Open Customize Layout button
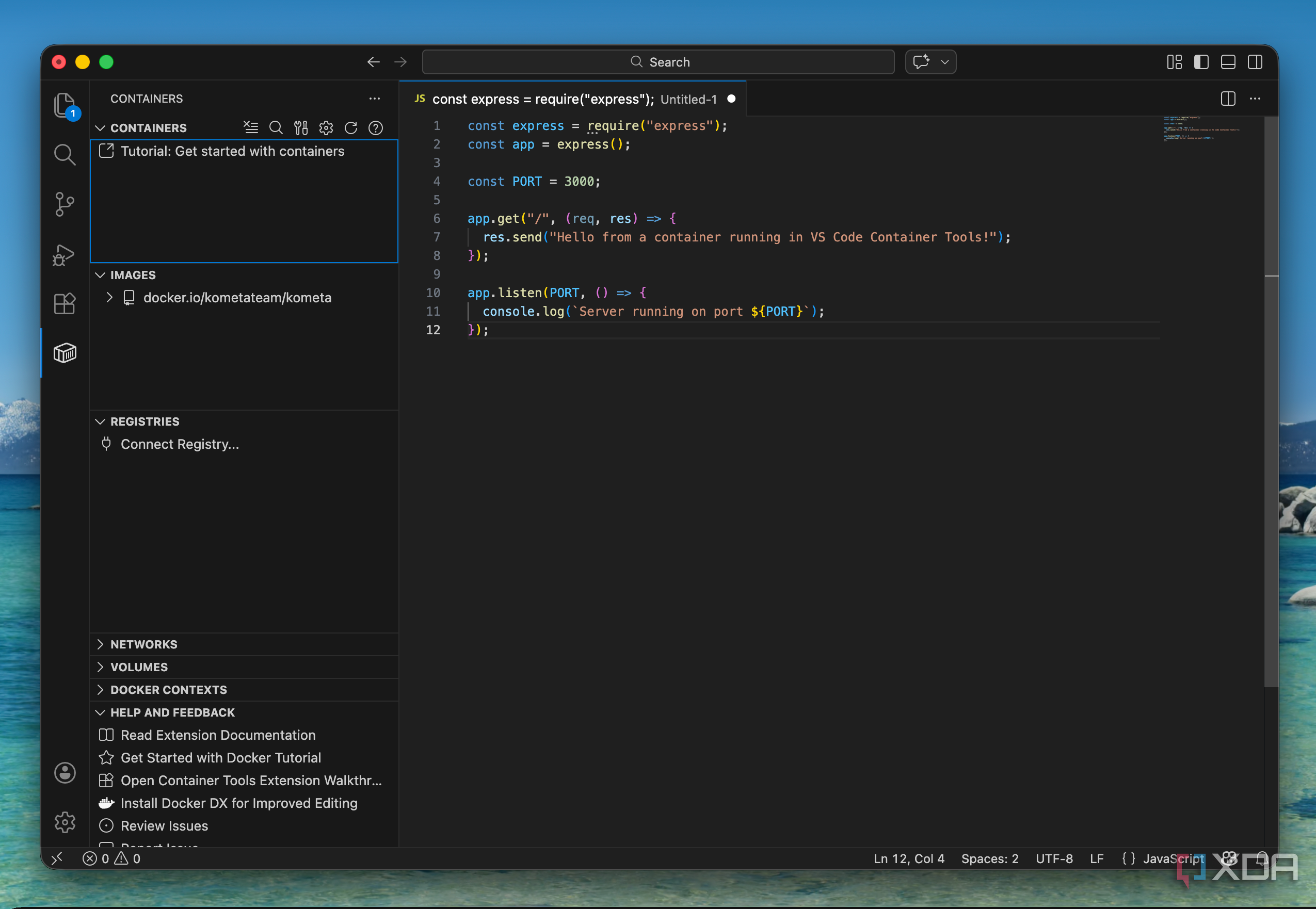This screenshot has width=1316, height=909. pyautogui.click(x=1175, y=61)
